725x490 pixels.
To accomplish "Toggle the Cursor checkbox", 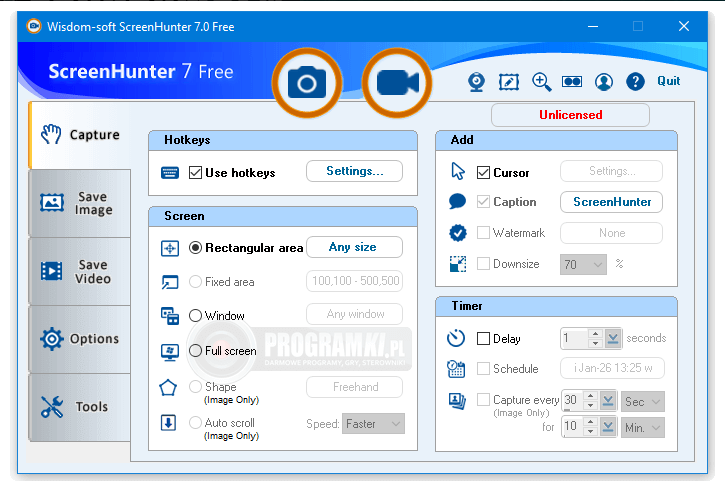I will (x=483, y=173).
